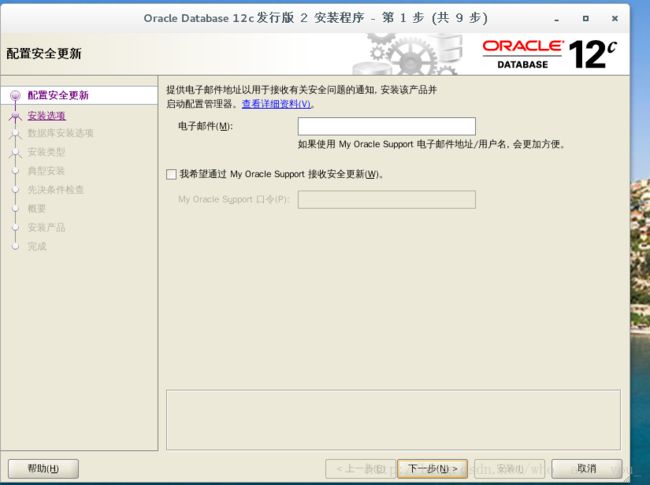
Task: Select 安装类型 step in sidebar
Action: point(46,152)
